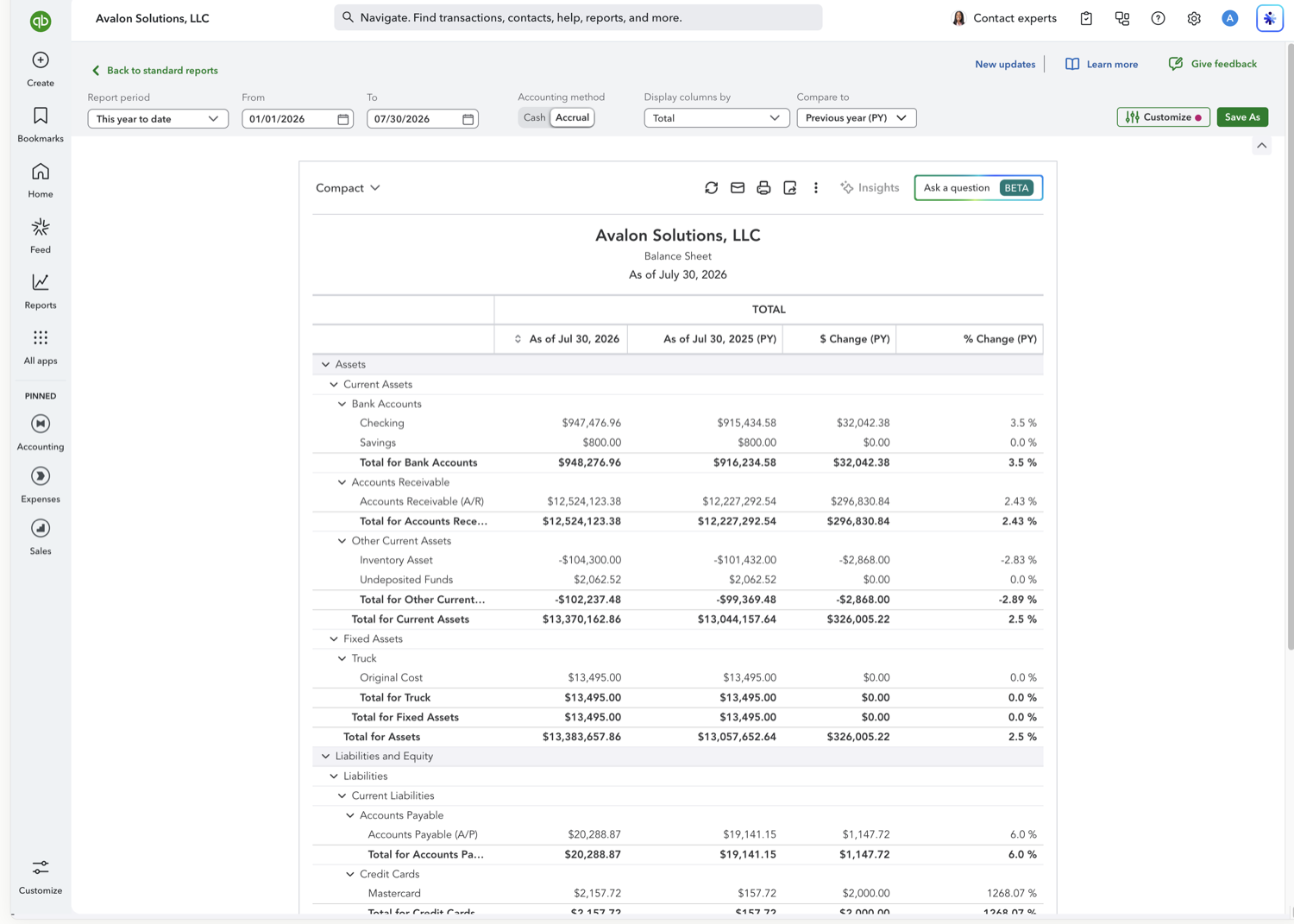Open the AI assistant sparkle icon
The width and height of the screenshot is (1294, 924).
coord(1270,18)
